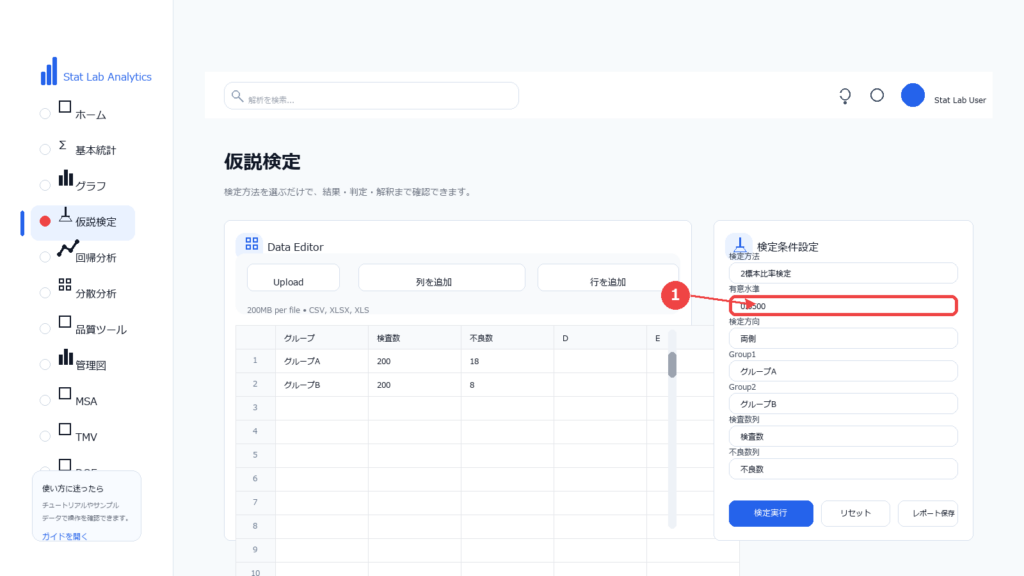Open the ガイドを開く link
The image size is (1024, 576).
click(65, 536)
